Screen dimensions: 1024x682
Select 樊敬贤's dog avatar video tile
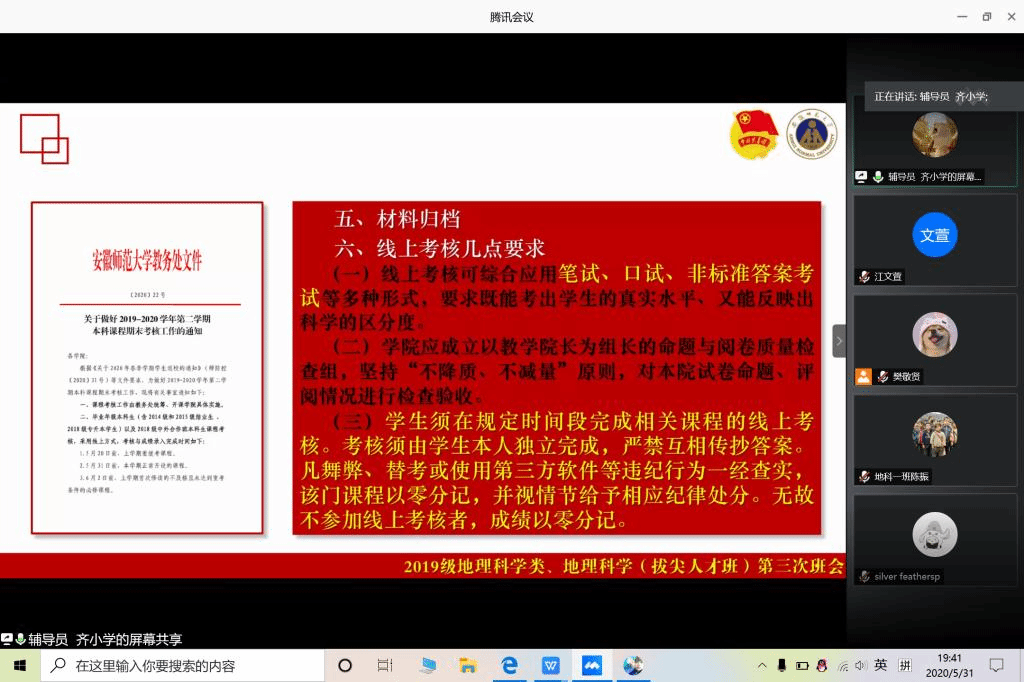pyautogui.click(x=934, y=335)
